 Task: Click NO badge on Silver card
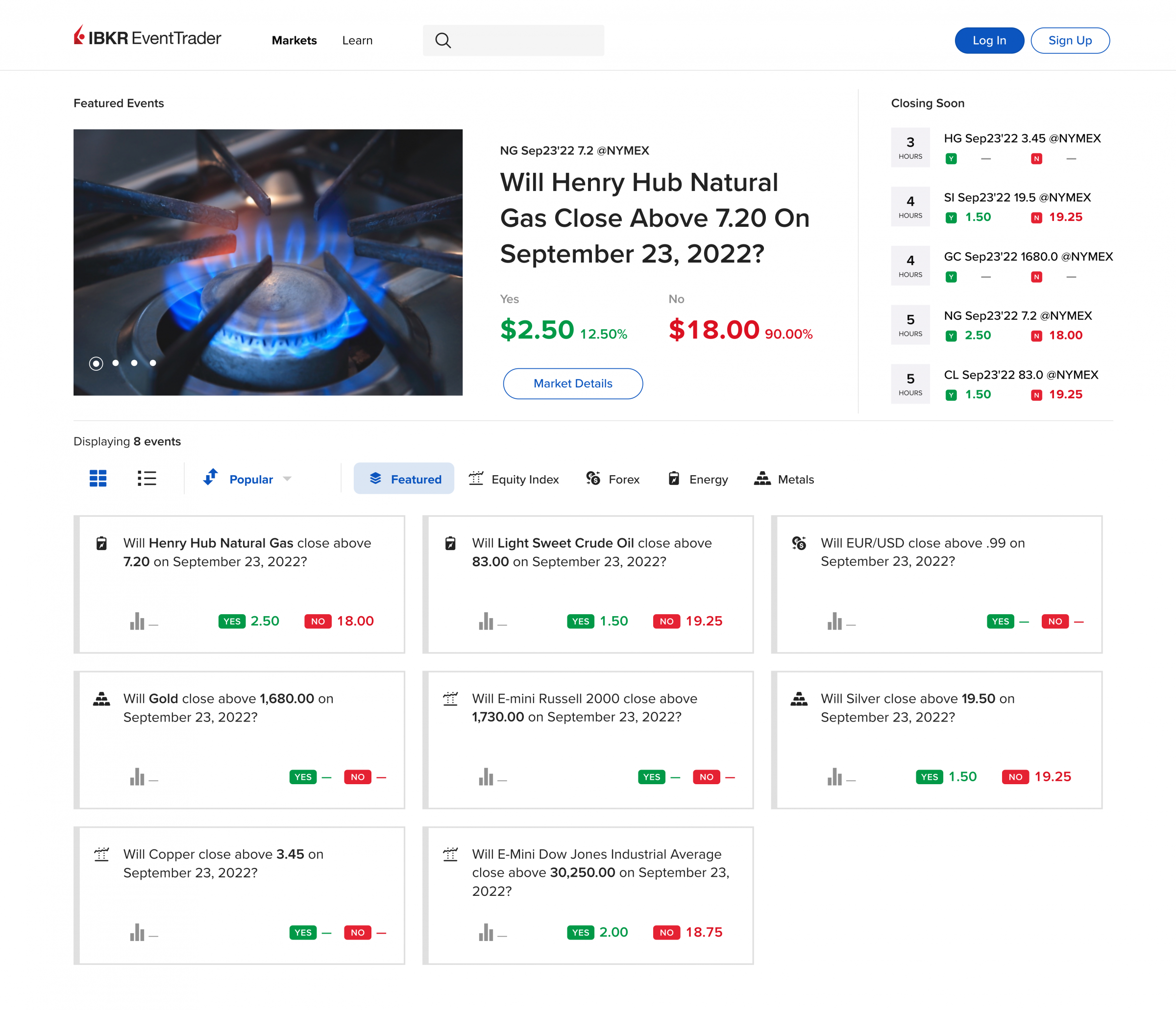1015,777
